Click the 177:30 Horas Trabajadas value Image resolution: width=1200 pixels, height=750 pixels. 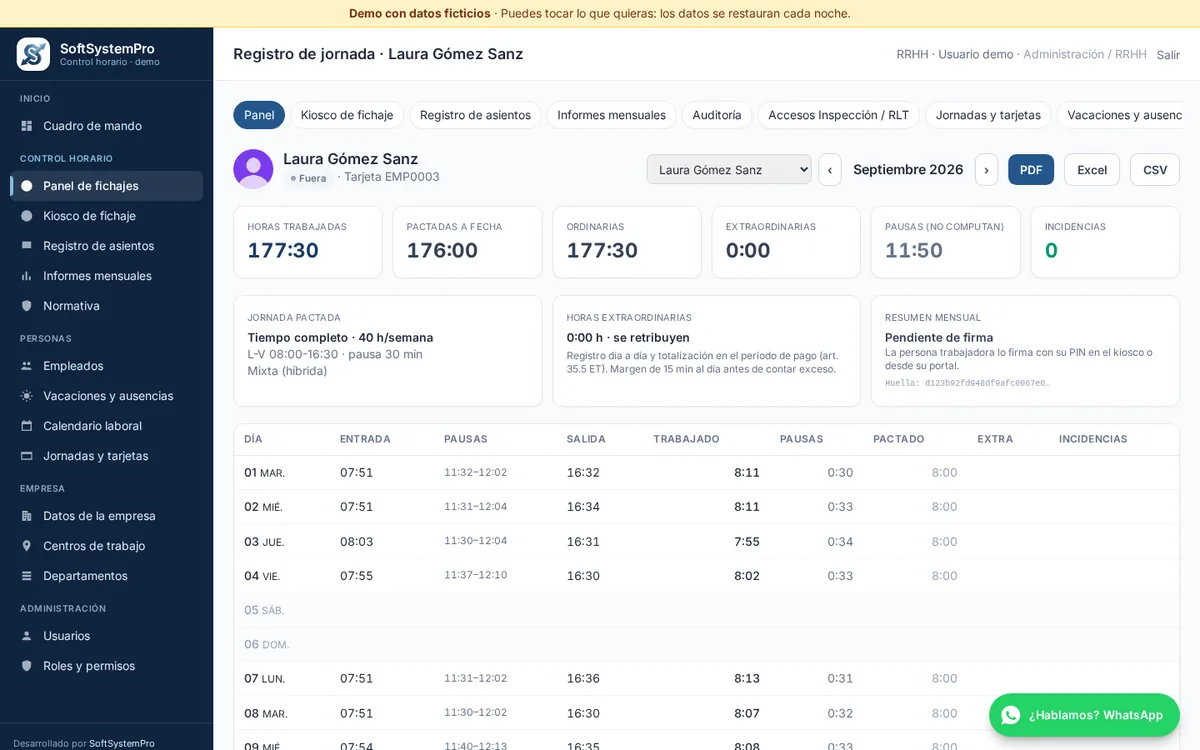[x=283, y=251]
